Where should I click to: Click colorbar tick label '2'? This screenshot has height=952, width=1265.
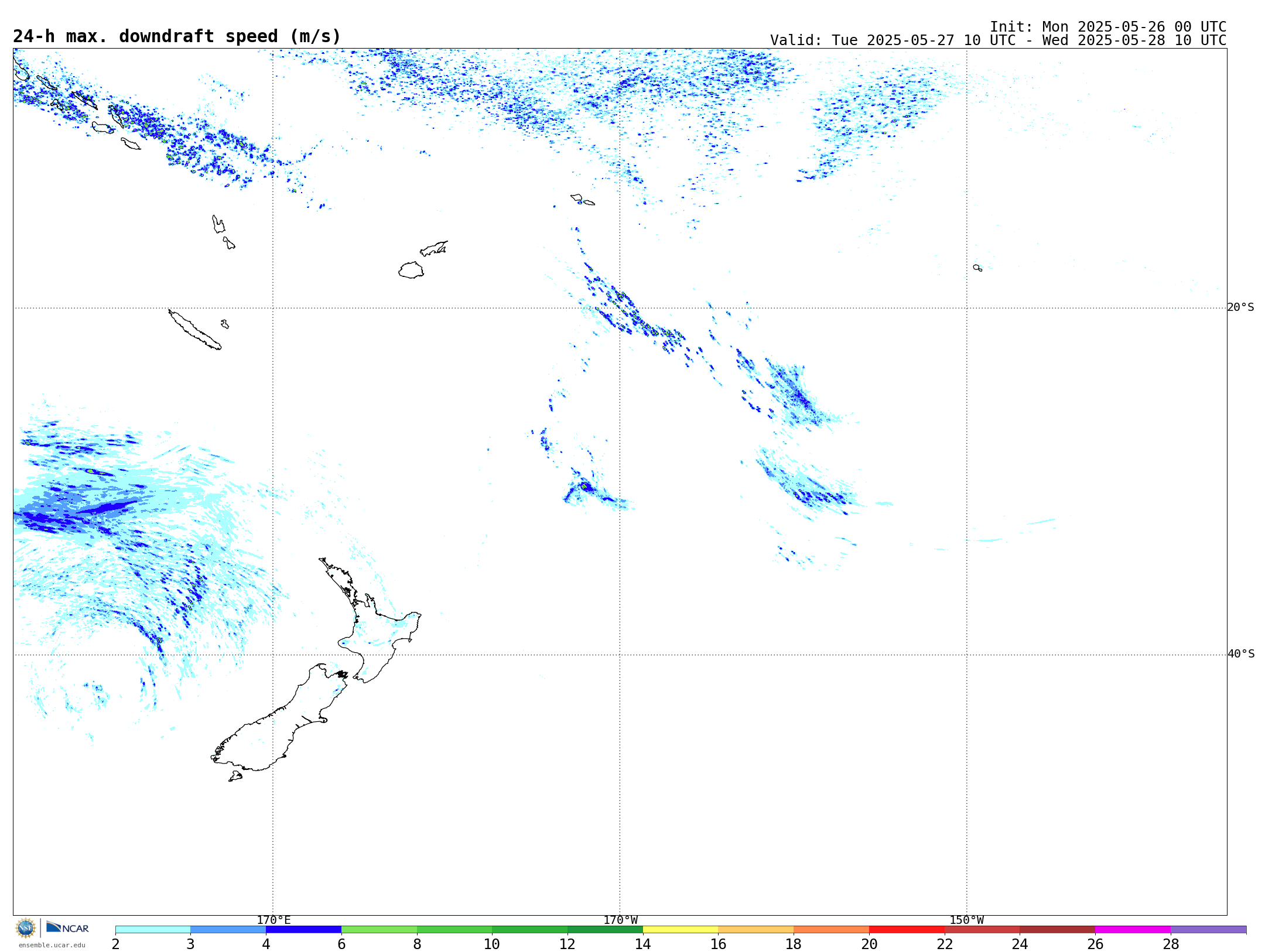tap(115, 944)
